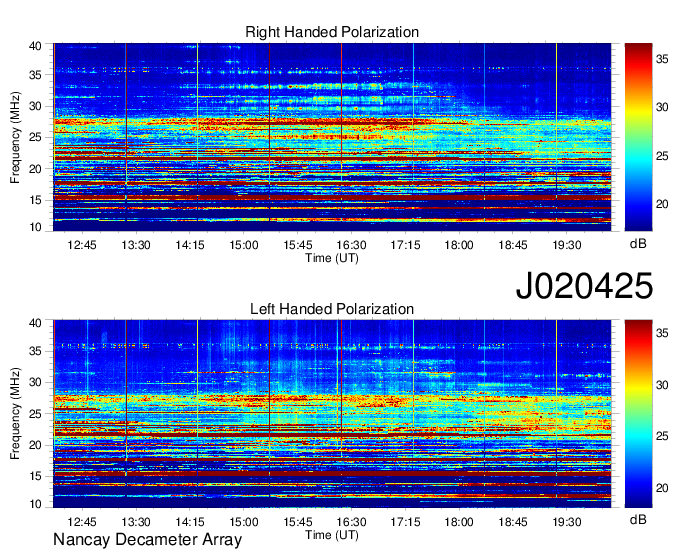Click the 18:00 time tick of the Left Handed plot
Viewport: 680px width, 552px height.
(459, 522)
